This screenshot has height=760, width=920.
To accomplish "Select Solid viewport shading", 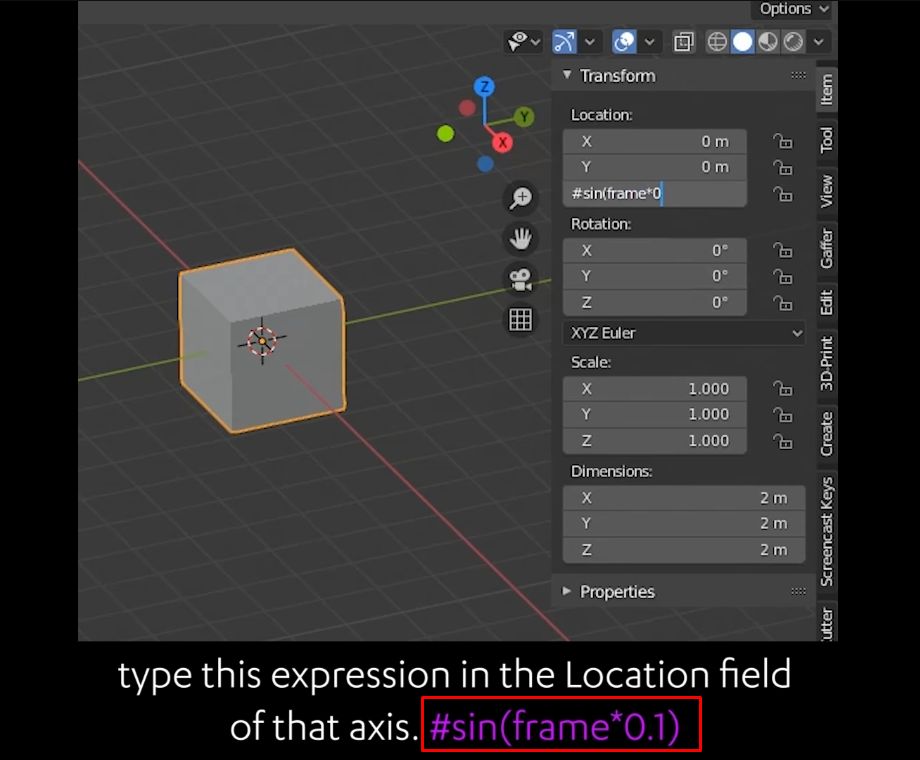I will (742, 42).
